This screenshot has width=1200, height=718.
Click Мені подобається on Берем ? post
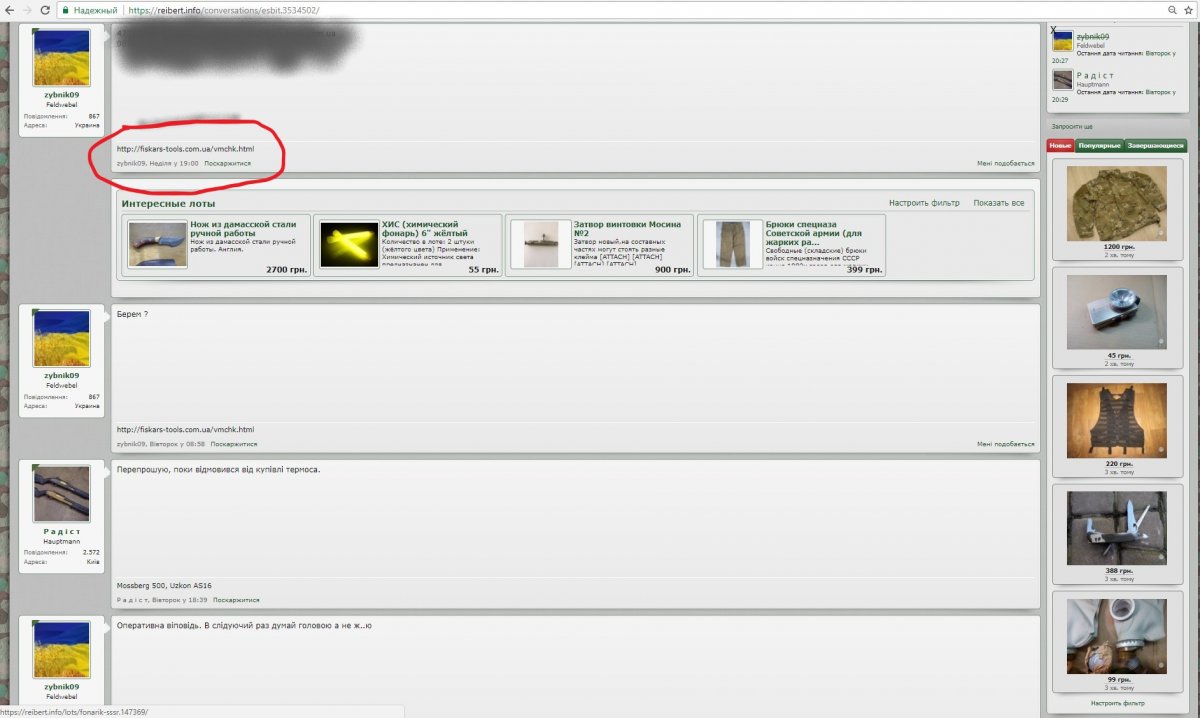[1006, 444]
